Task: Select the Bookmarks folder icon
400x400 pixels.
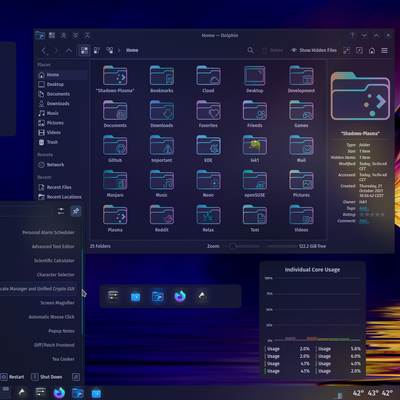Action: pyautogui.click(x=162, y=76)
